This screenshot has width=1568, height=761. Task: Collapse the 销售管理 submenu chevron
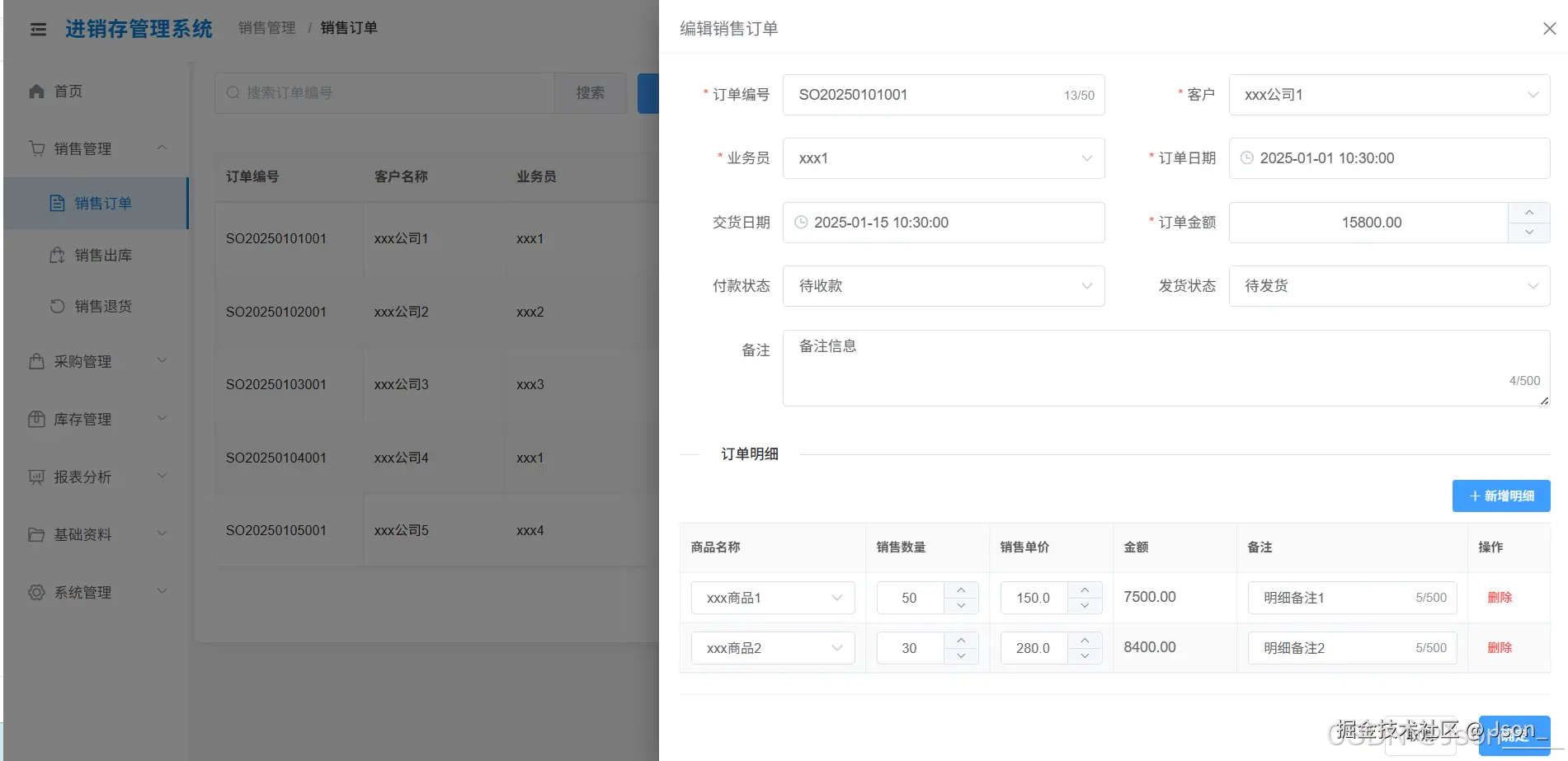pos(162,148)
